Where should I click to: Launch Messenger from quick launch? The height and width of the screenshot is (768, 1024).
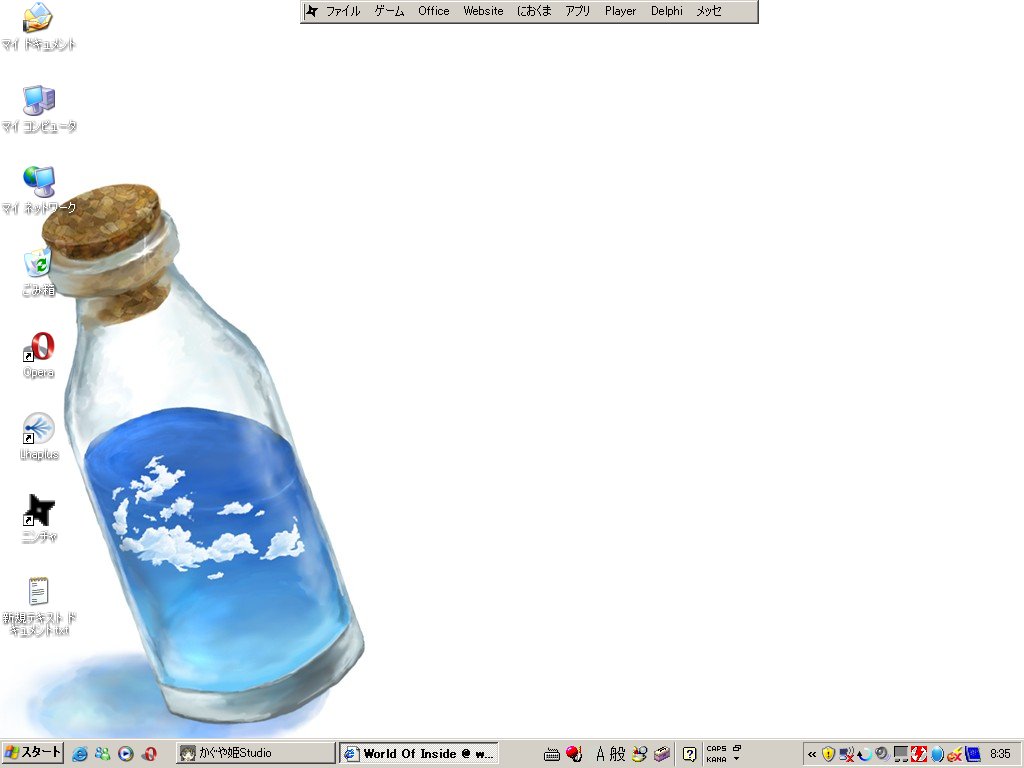(103, 754)
